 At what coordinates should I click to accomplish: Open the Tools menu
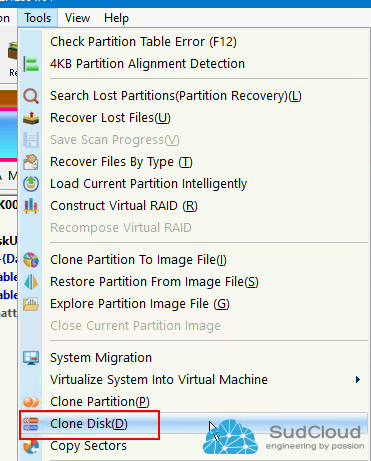(38, 18)
